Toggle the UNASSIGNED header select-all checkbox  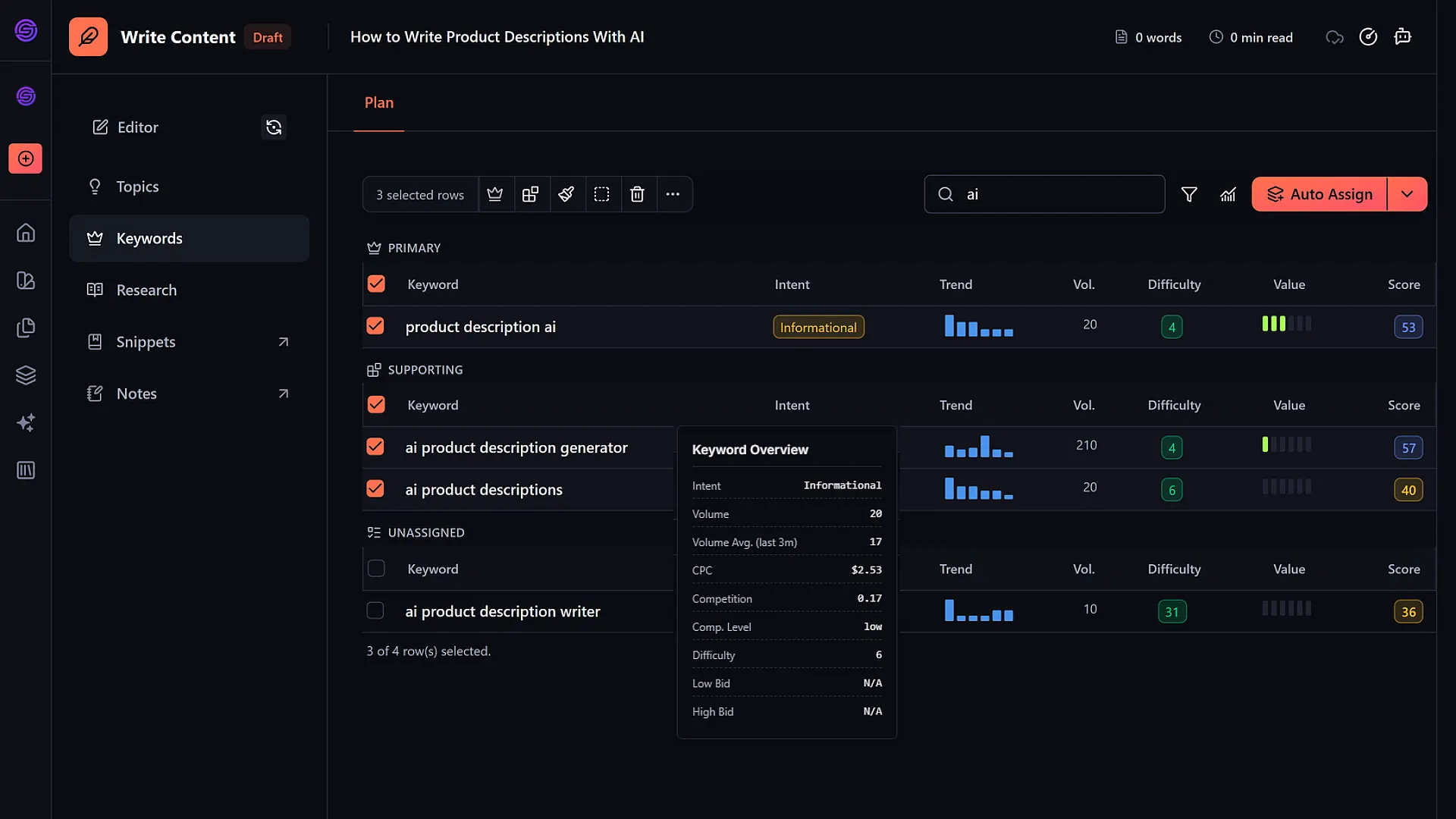[376, 568]
